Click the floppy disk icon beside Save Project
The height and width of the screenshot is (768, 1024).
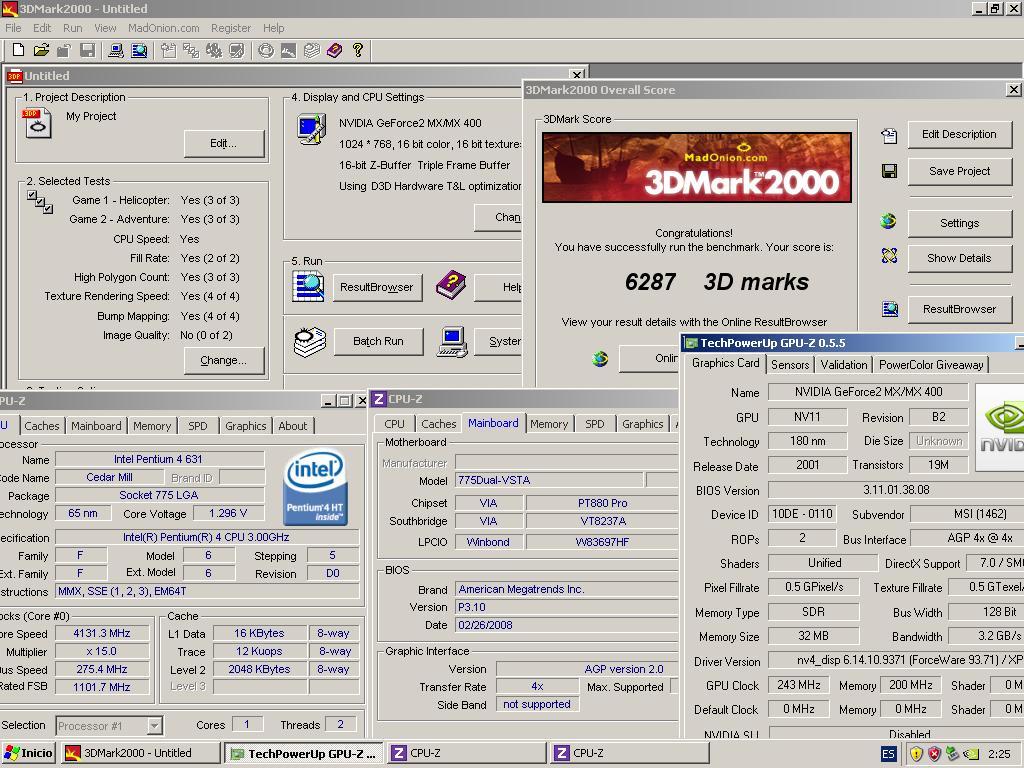[889, 171]
